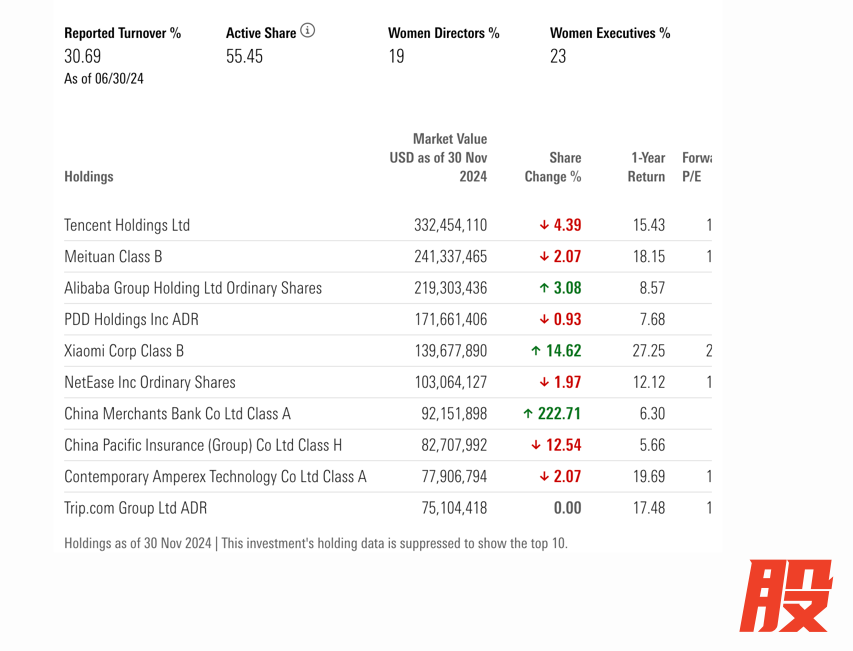
Task: Click the down arrow beside China Pacific Insurance change
Action: pos(536,445)
